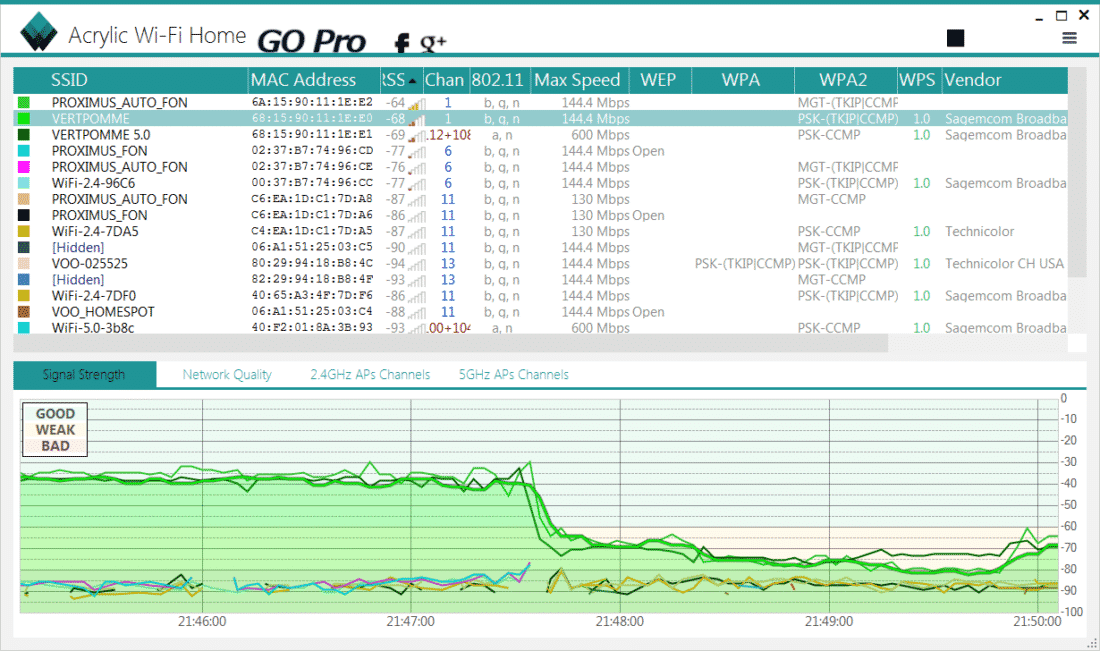Click the 600 Mbps speed in VERTPOMME 5.0 row
Image resolution: width=1100 pixels, height=651 pixels.
pos(601,135)
